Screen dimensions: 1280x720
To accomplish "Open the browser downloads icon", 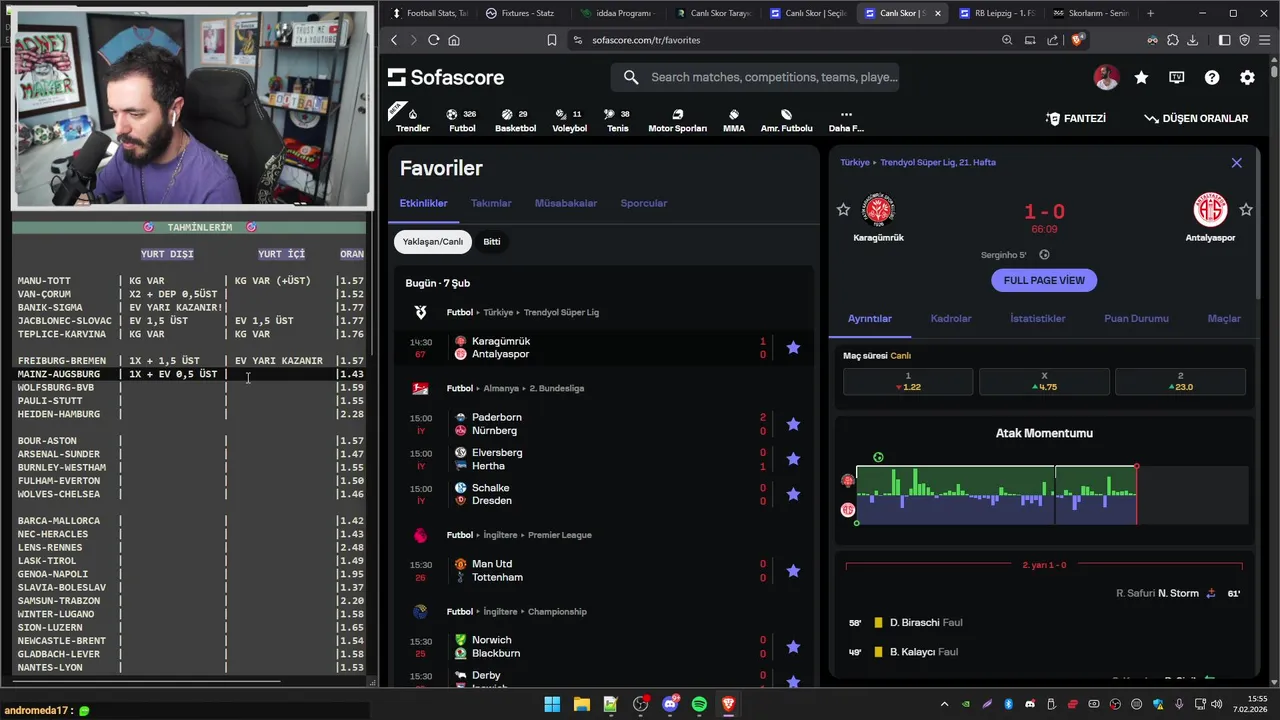I will (x=1192, y=40).
